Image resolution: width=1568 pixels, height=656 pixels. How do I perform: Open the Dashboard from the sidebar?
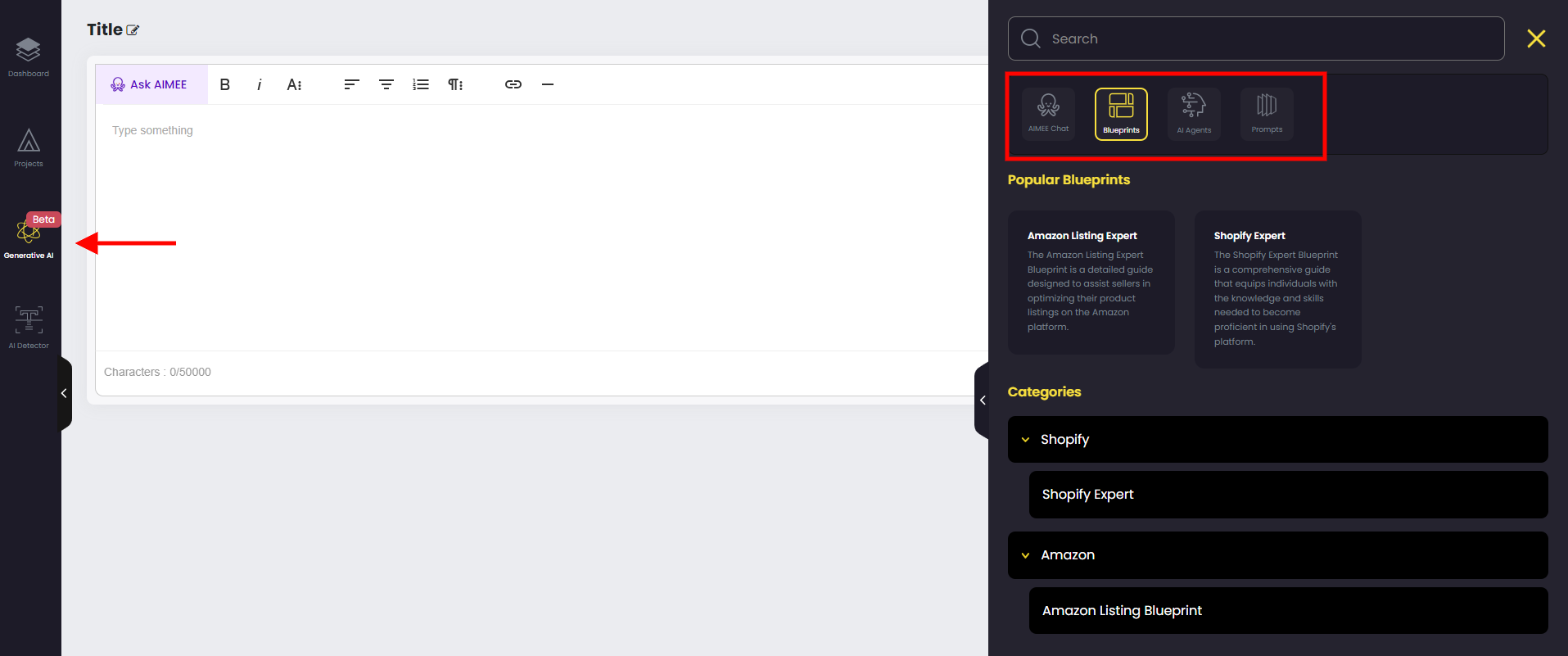coord(29,57)
